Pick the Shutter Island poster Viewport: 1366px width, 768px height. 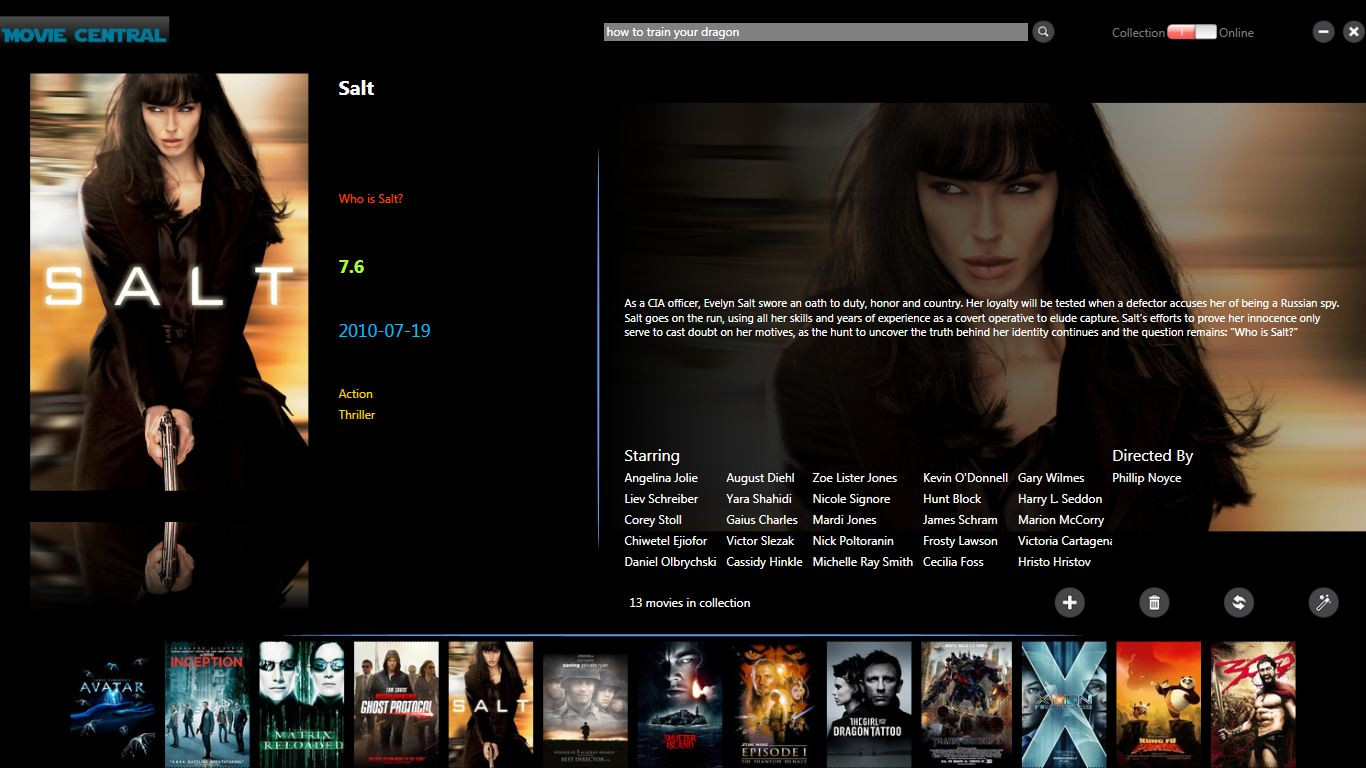pyautogui.click(x=680, y=705)
